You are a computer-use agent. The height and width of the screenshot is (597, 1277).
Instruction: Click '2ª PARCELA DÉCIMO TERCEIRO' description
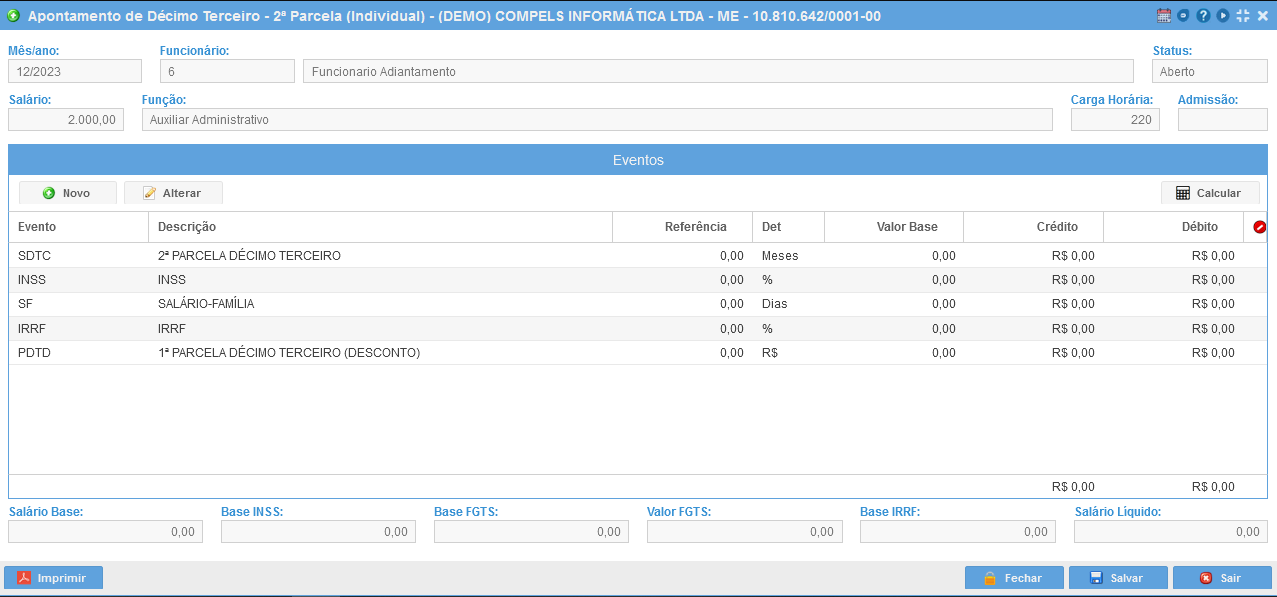click(x=249, y=256)
